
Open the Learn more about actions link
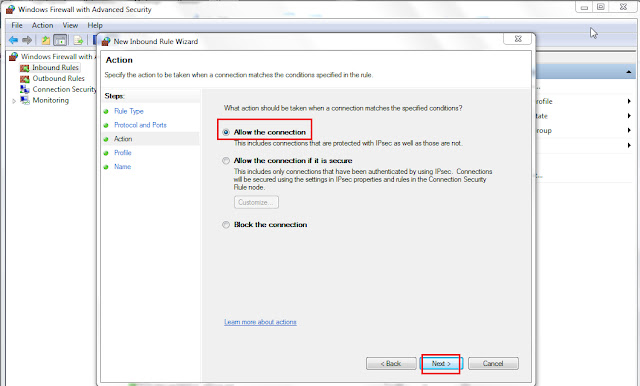pyautogui.click(x=260, y=322)
